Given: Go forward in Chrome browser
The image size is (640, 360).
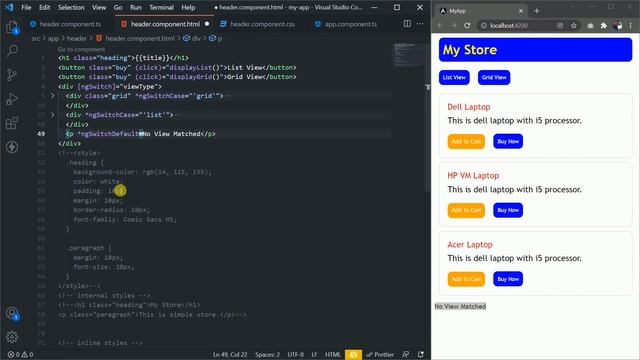Looking at the screenshot, I should point(453,25).
